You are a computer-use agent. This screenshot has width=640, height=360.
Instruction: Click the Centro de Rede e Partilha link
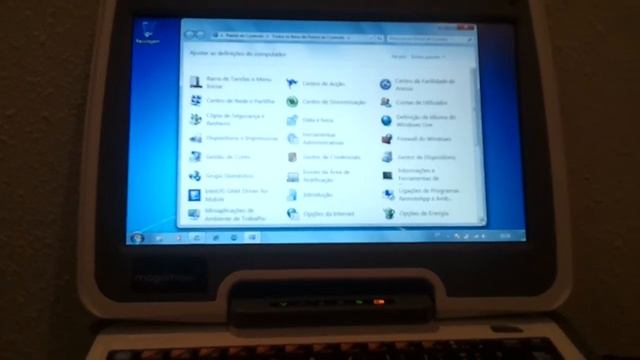(240, 101)
